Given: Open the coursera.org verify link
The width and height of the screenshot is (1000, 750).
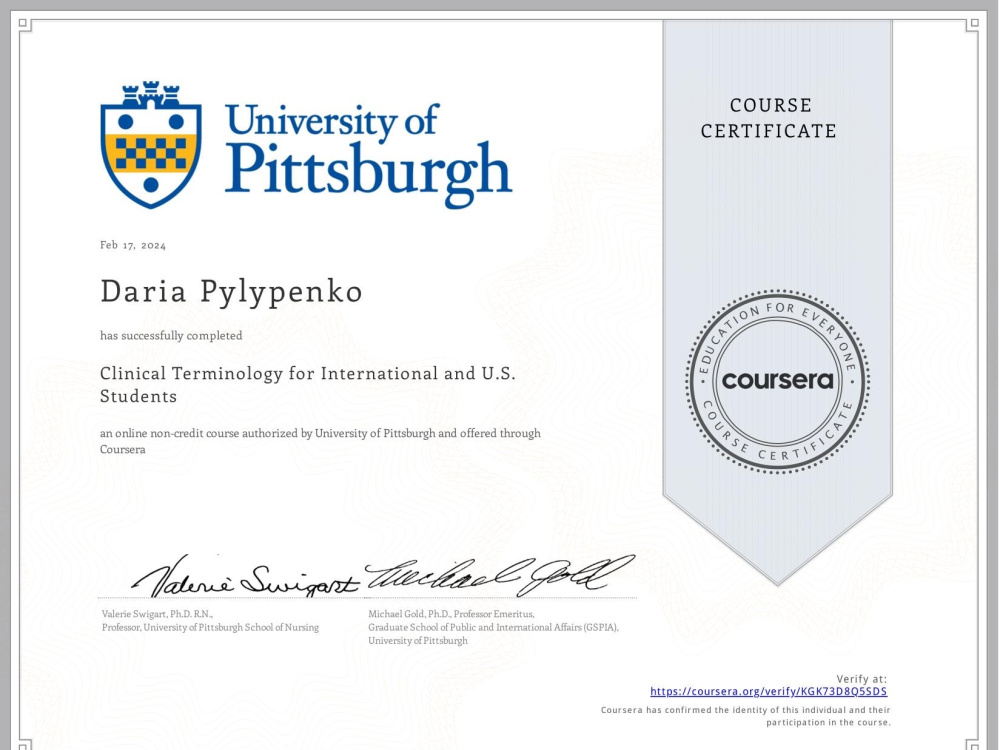Looking at the screenshot, I should coord(768,691).
